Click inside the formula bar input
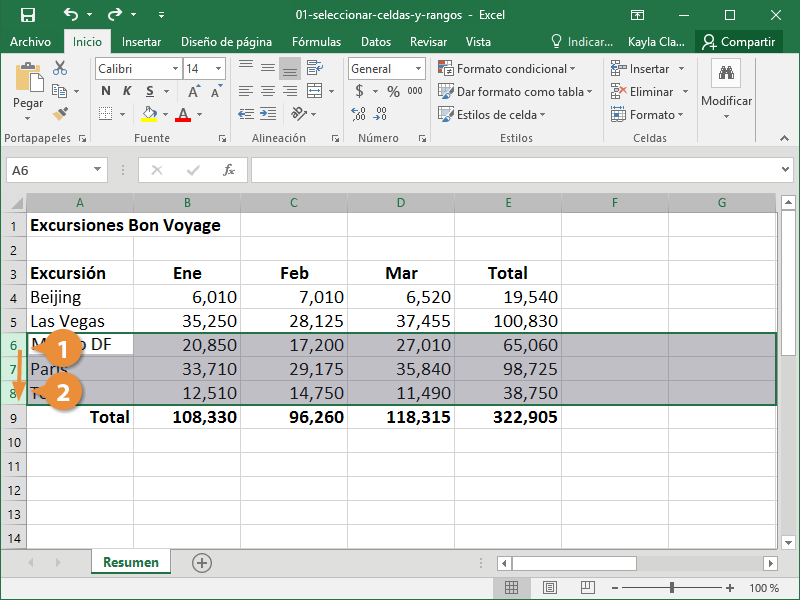 pyautogui.click(x=520, y=170)
